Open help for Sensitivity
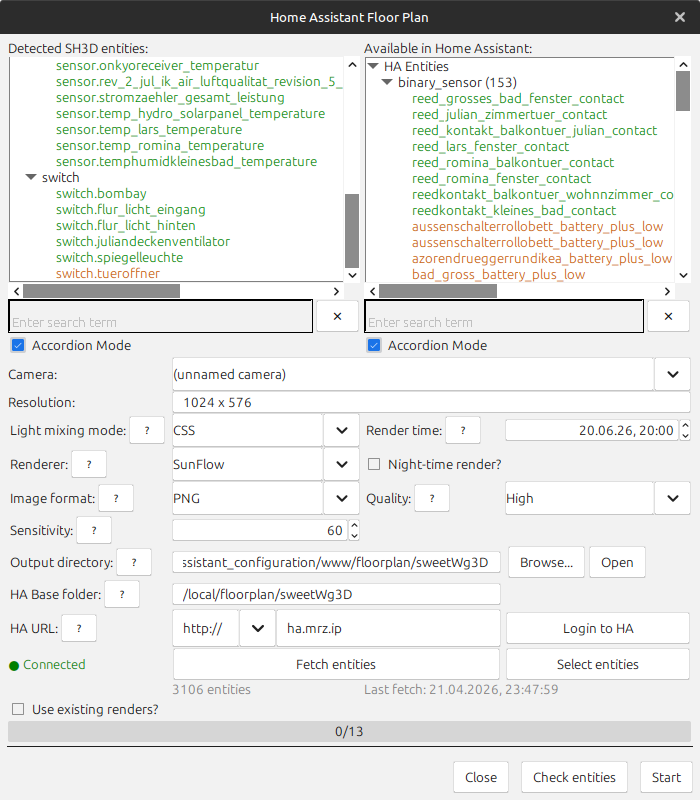The height and width of the screenshot is (800, 700). click(94, 530)
